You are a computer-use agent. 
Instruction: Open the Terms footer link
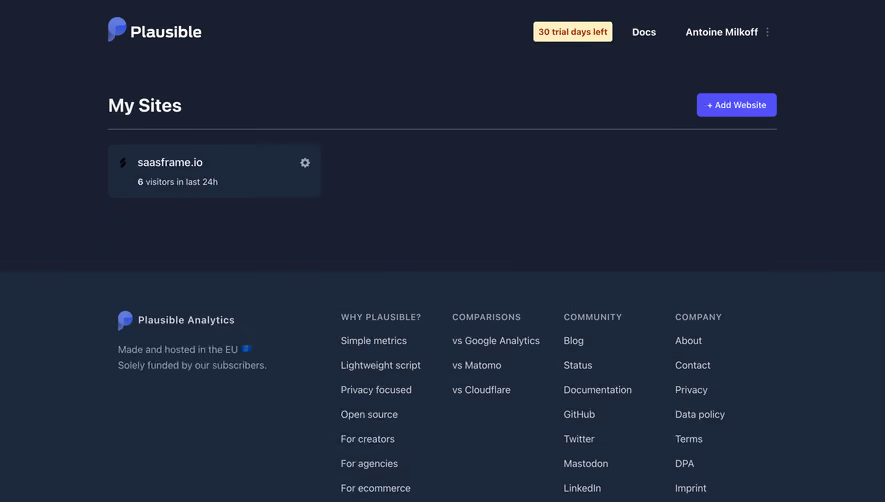688,439
